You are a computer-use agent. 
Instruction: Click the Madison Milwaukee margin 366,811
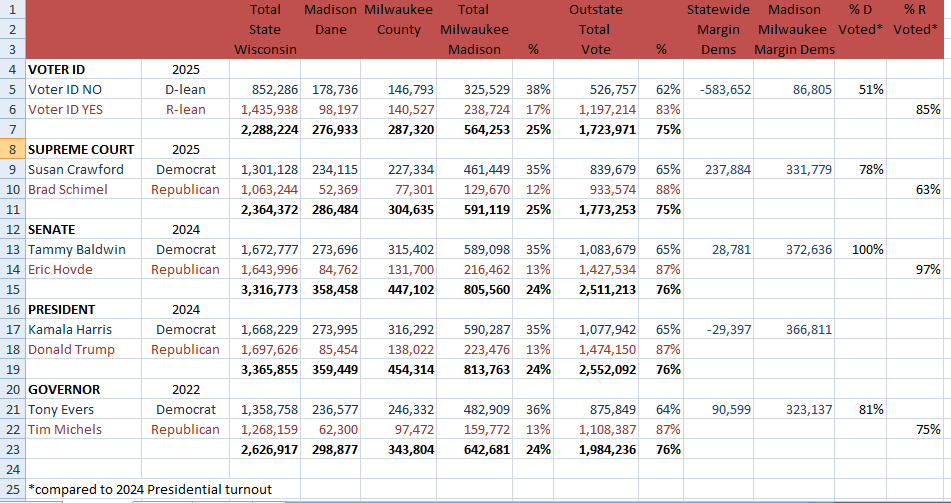(x=794, y=329)
